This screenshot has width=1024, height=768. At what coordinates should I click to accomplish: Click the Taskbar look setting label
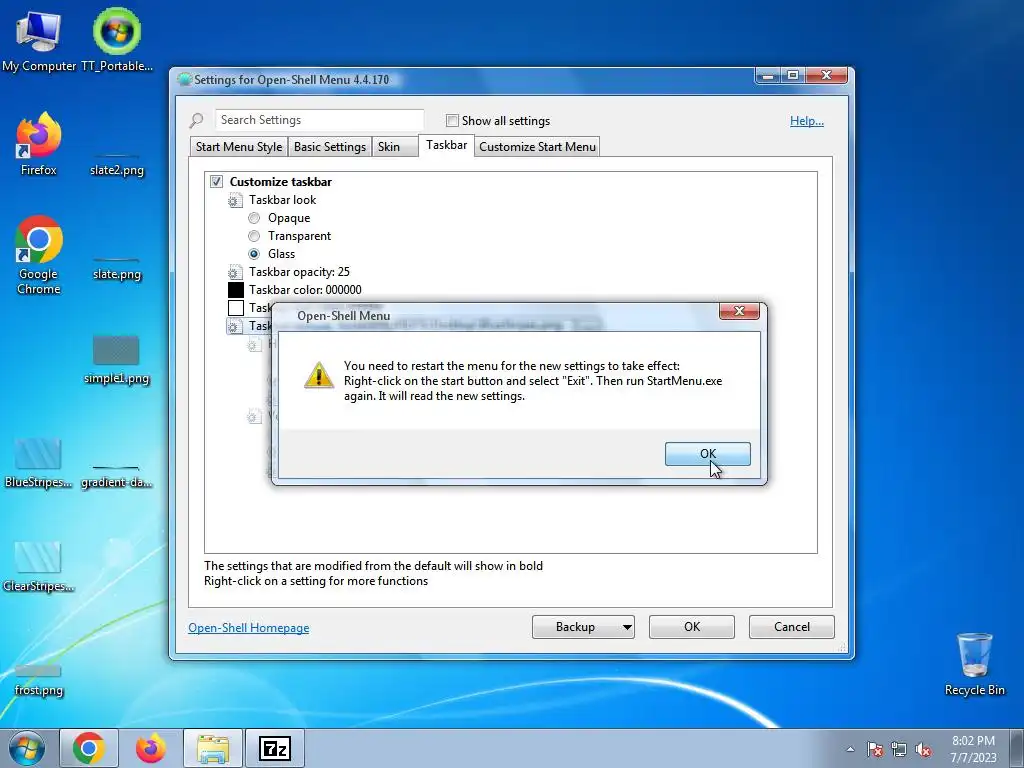coord(282,200)
